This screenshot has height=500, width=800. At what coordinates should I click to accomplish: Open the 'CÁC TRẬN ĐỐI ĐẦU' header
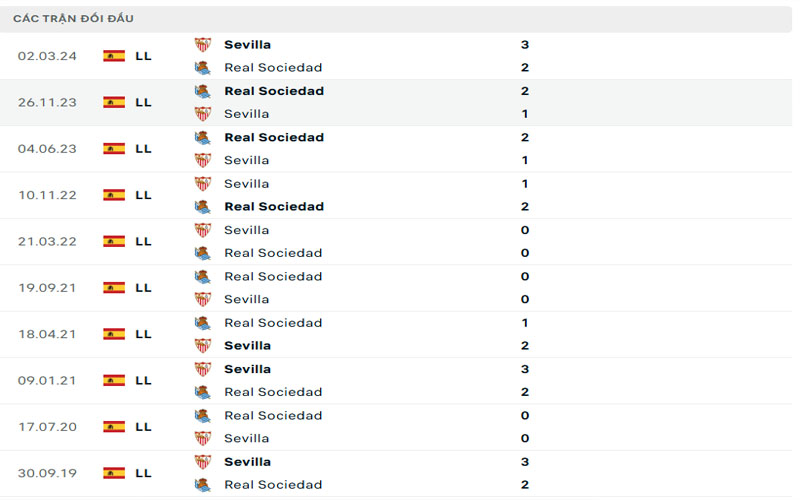click(x=73, y=18)
